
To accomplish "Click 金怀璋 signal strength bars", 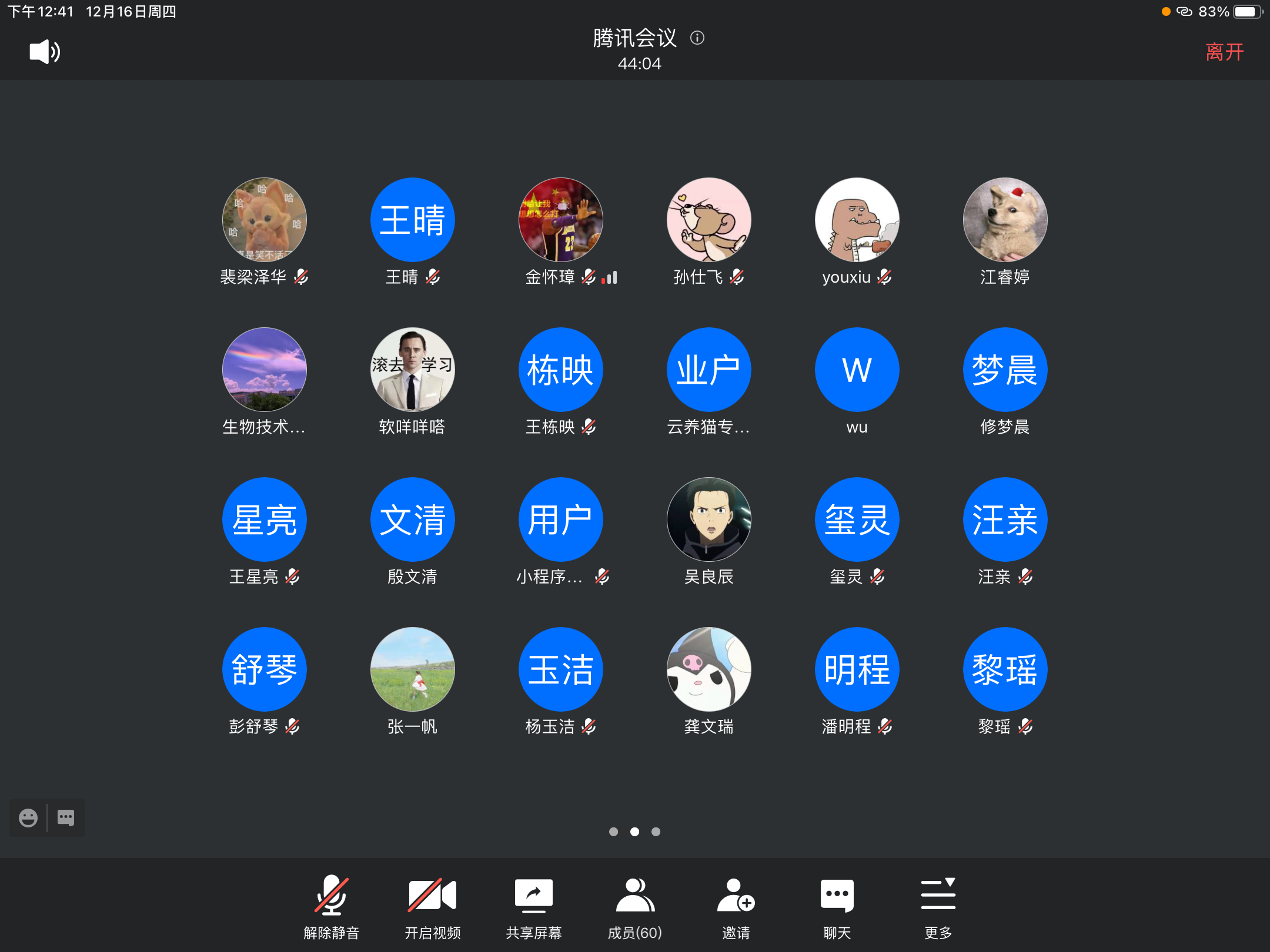I will click(610, 277).
